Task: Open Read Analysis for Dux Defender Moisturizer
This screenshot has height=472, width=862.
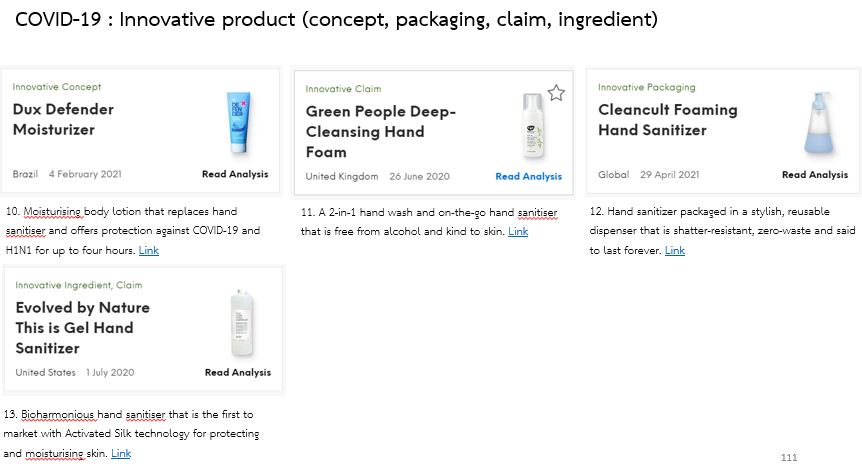Action: [x=235, y=174]
